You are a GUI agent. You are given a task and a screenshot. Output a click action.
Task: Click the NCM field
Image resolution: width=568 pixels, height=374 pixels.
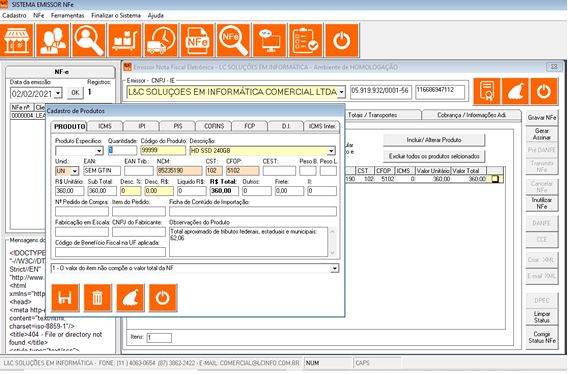[x=179, y=171]
